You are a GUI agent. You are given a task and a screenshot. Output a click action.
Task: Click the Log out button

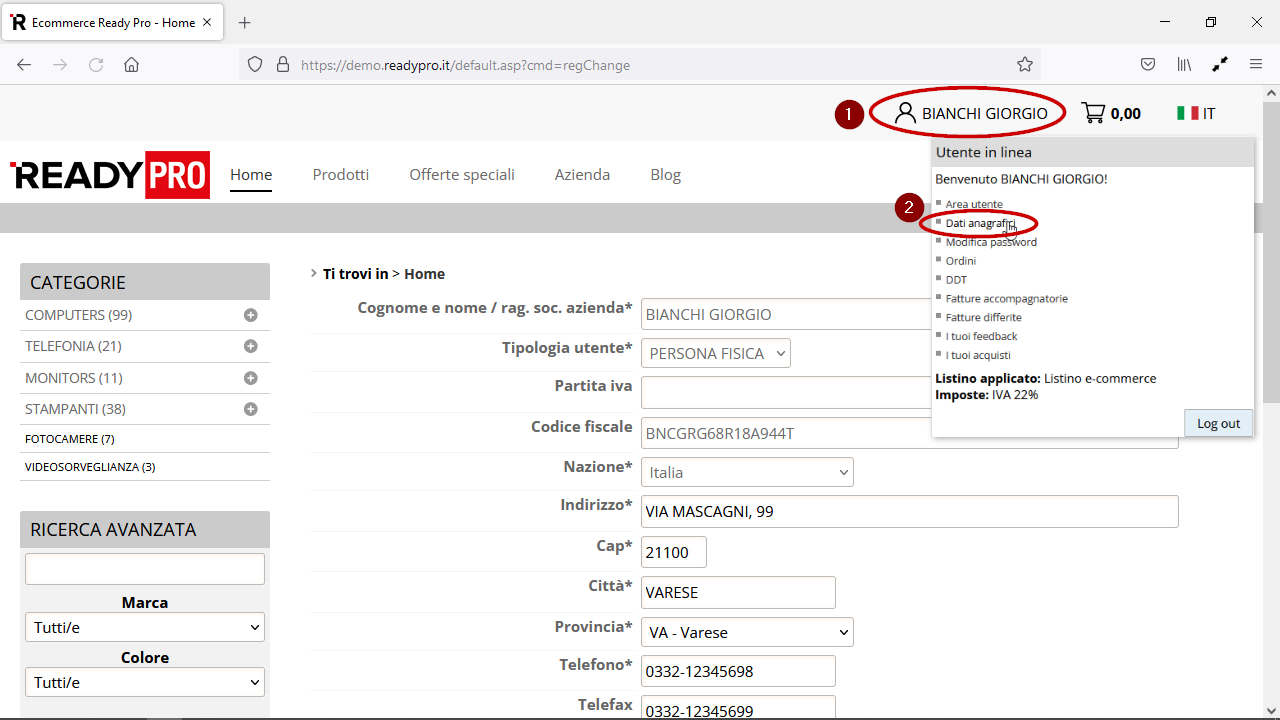tap(1218, 422)
